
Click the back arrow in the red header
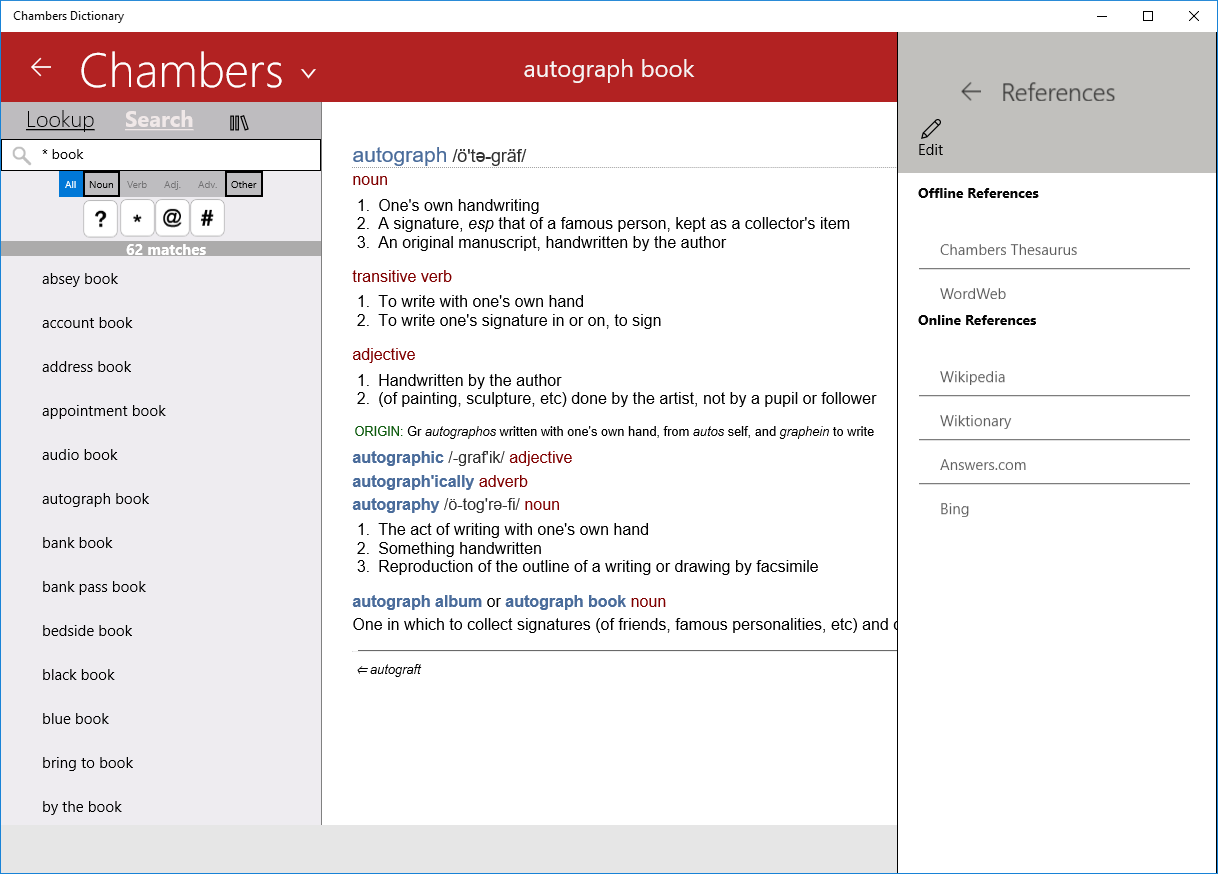[x=41, y=68]
